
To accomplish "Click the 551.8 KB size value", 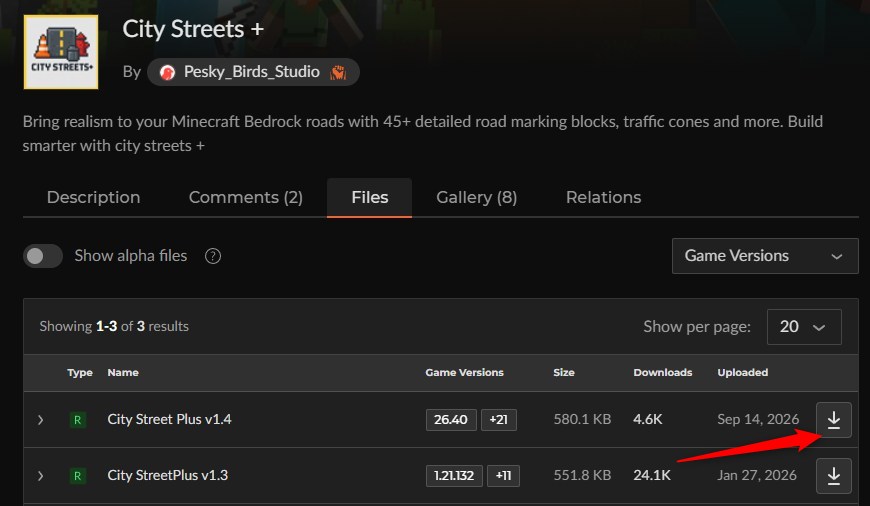I will [582, 475].
